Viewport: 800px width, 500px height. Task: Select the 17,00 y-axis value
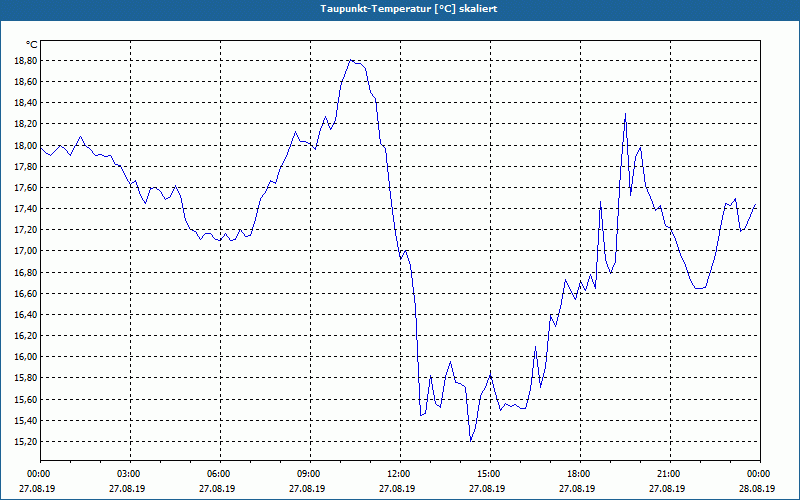click(26, 251)
